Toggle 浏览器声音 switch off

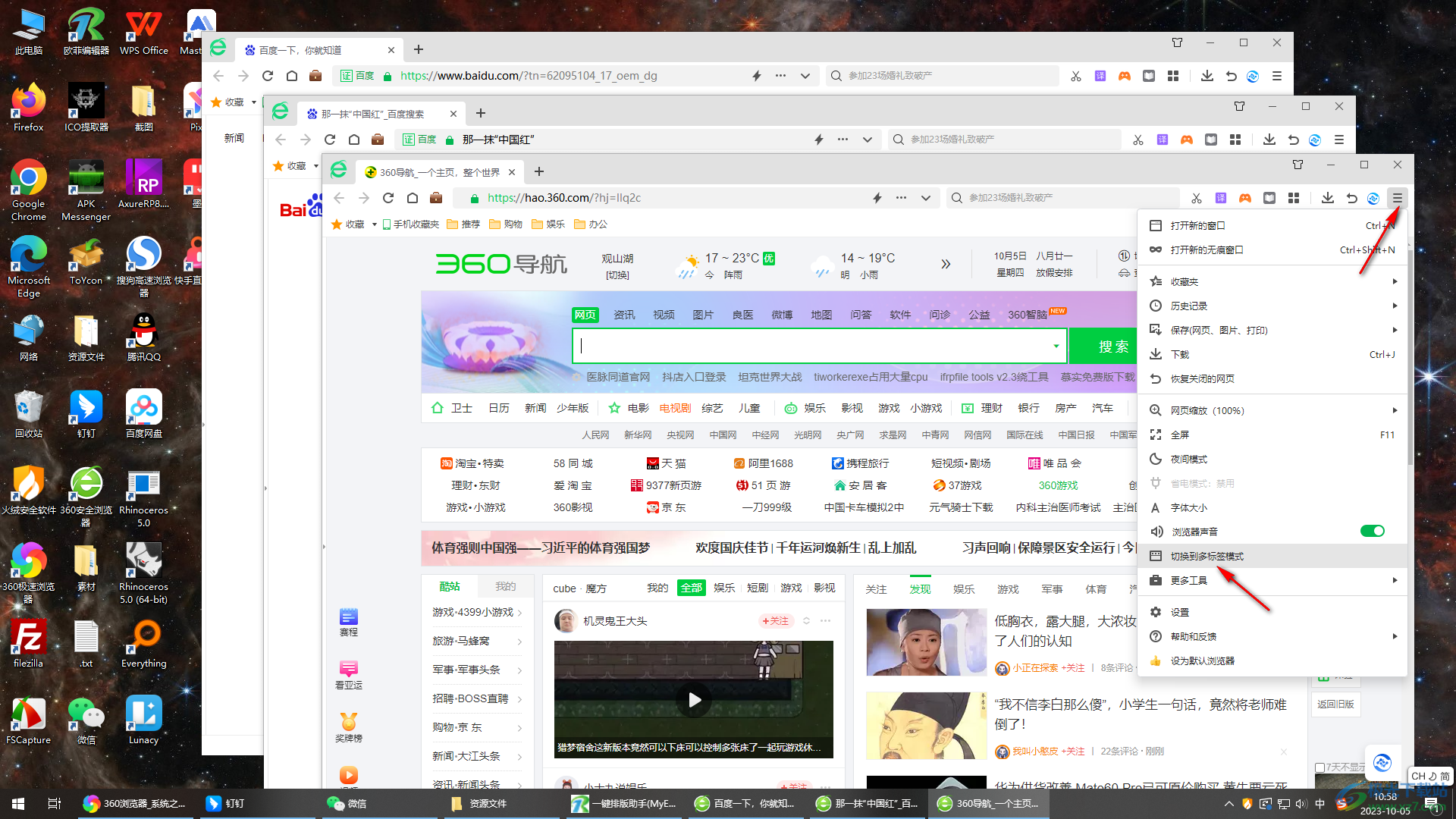[1372, 531]
